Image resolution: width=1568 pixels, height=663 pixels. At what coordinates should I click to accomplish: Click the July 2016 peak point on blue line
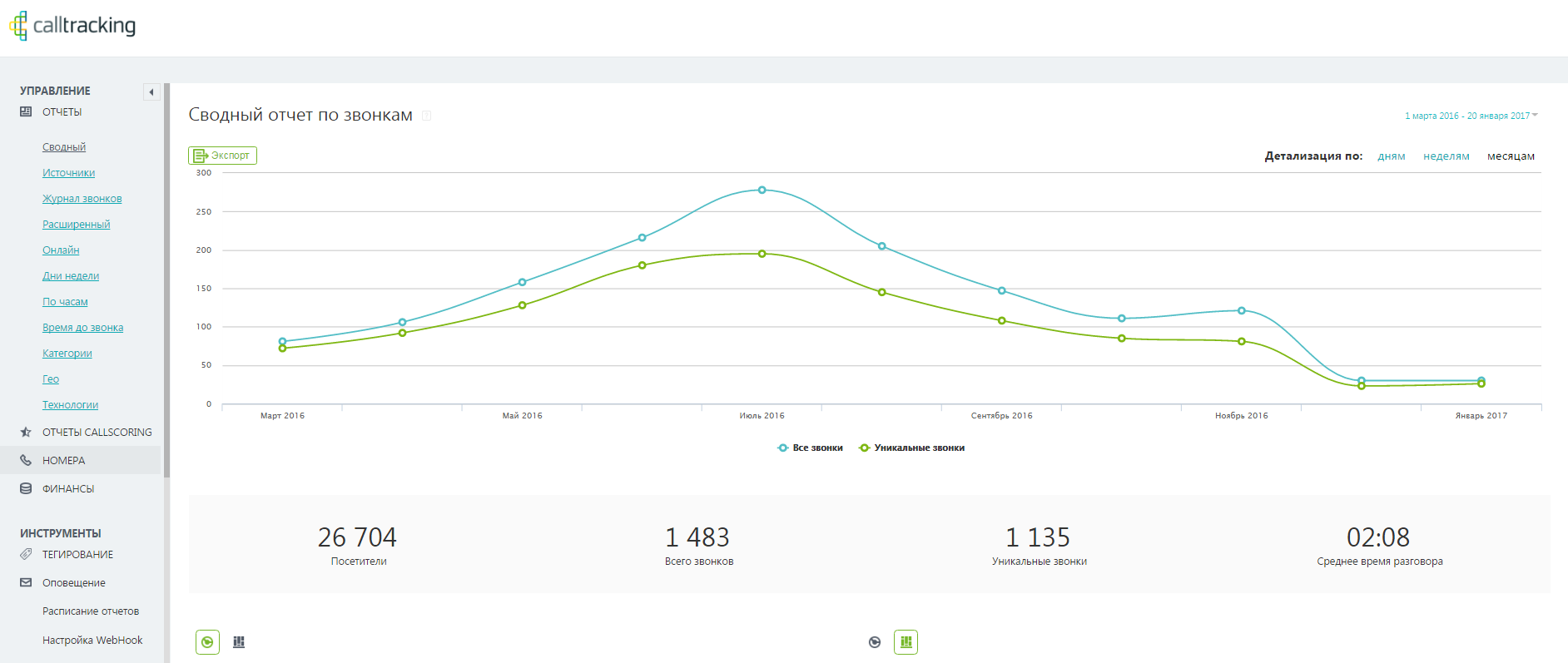(x=762, y=190)
